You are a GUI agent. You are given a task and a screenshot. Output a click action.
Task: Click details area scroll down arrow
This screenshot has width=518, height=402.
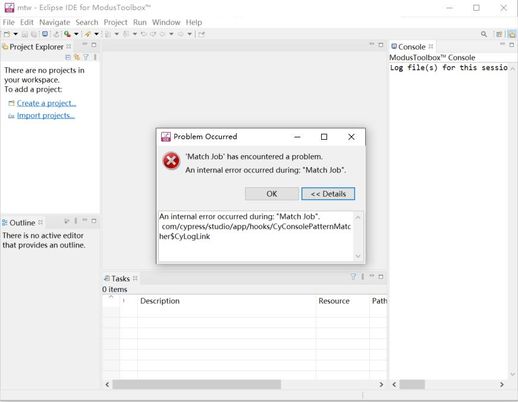click(x=358, y=256)
